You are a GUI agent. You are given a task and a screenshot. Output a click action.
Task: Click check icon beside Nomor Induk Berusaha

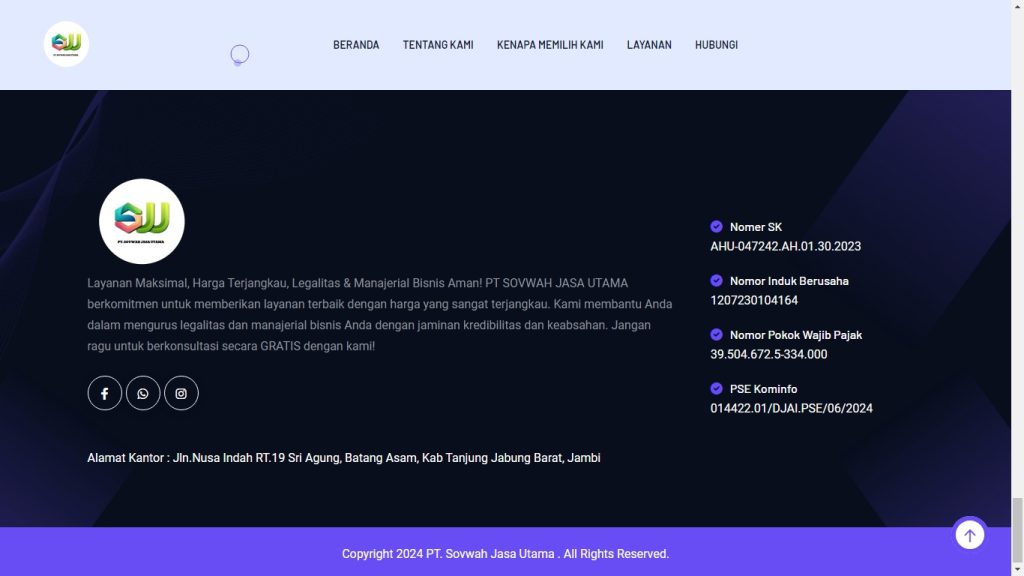pos(716,281)
